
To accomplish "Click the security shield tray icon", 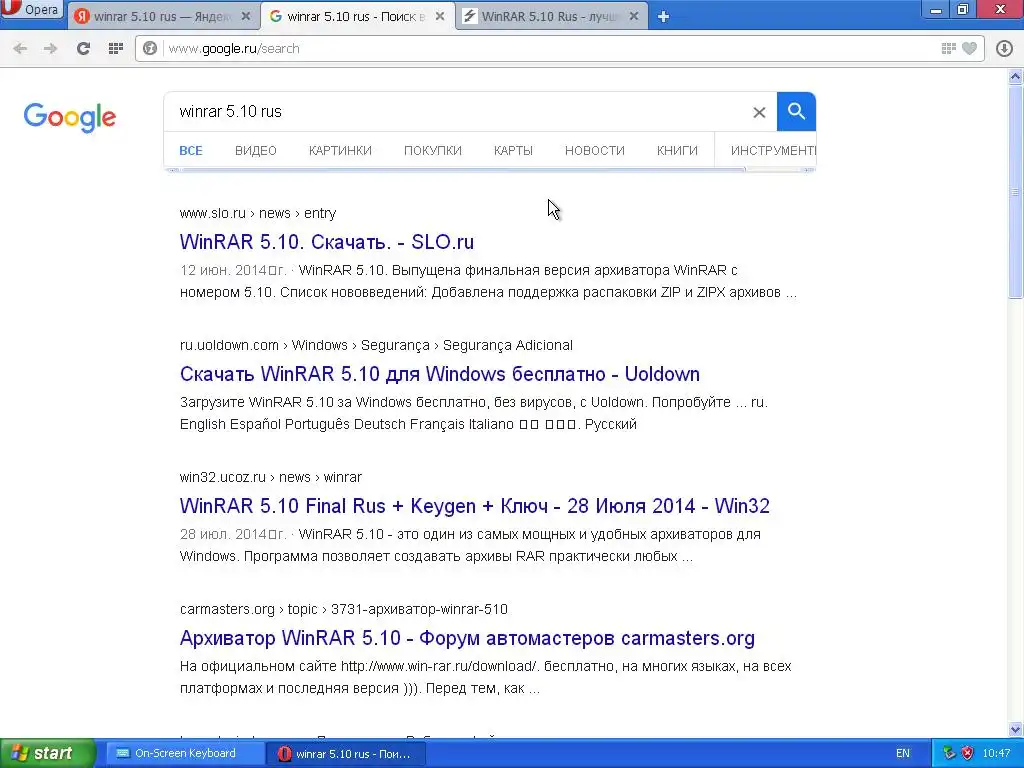I will click(x=967, y=753).
